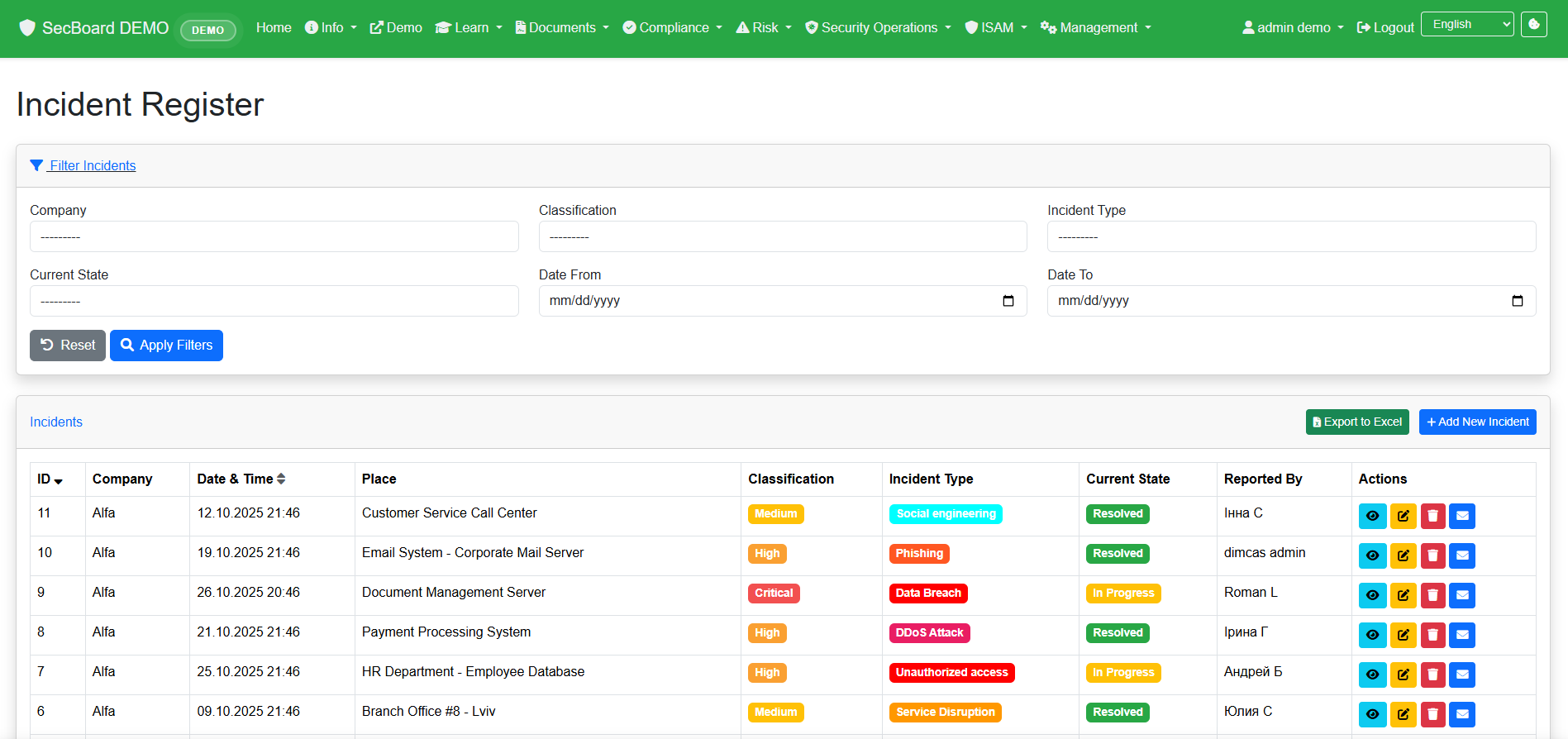Open the Compliance menu

pyautogui.click(x=672, y=28)
